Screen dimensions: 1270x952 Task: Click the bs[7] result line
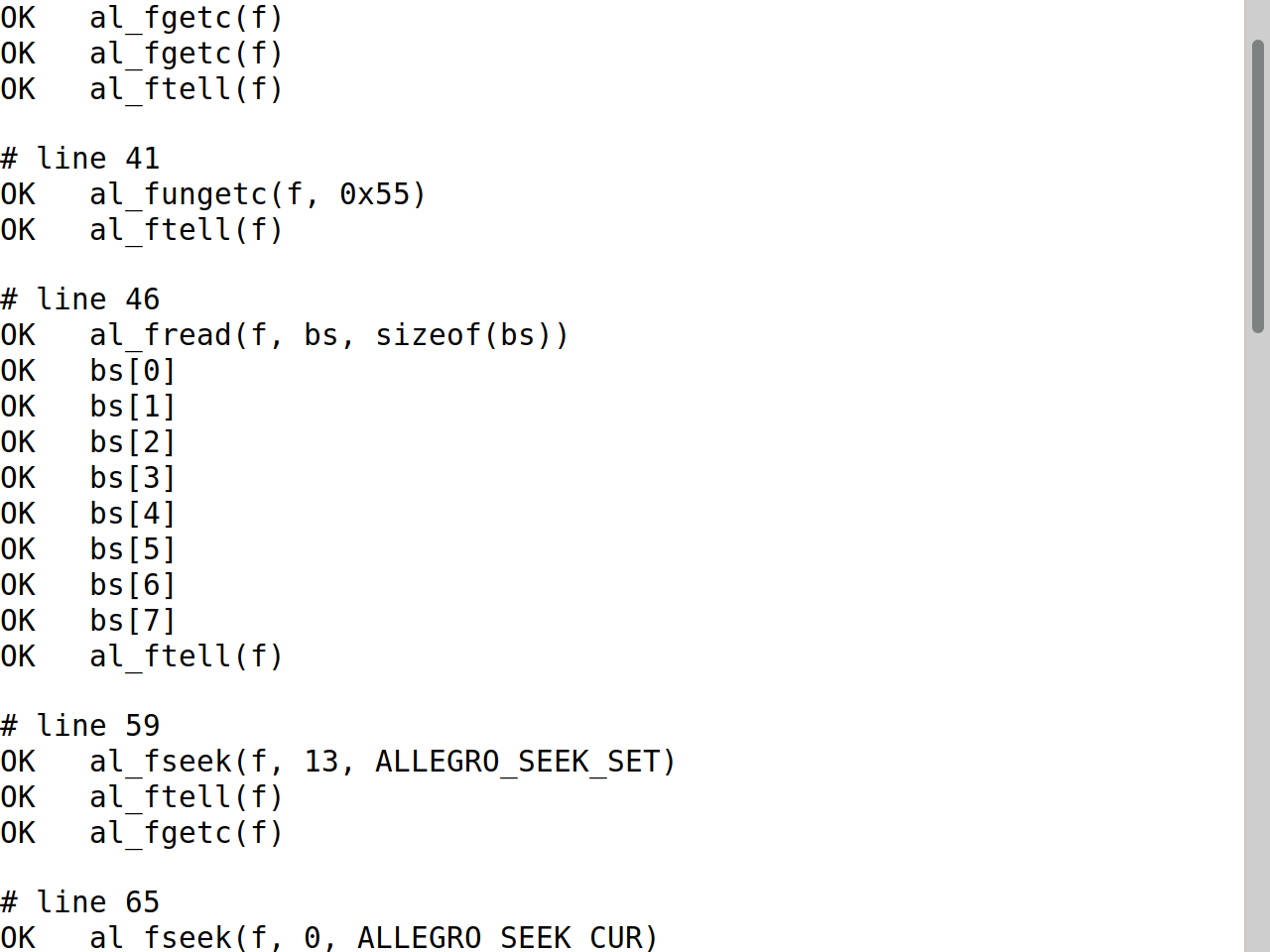88,621
